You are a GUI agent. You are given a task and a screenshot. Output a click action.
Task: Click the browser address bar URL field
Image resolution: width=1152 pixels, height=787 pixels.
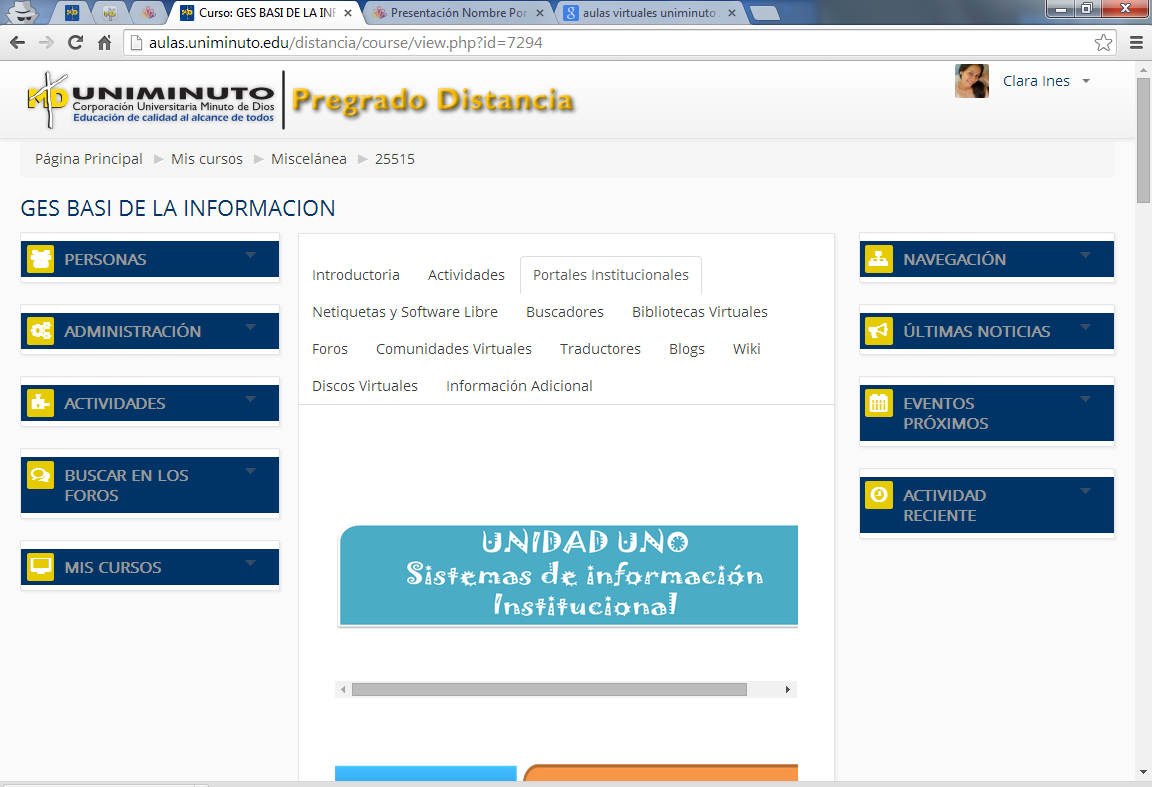(x=600, y=43)
